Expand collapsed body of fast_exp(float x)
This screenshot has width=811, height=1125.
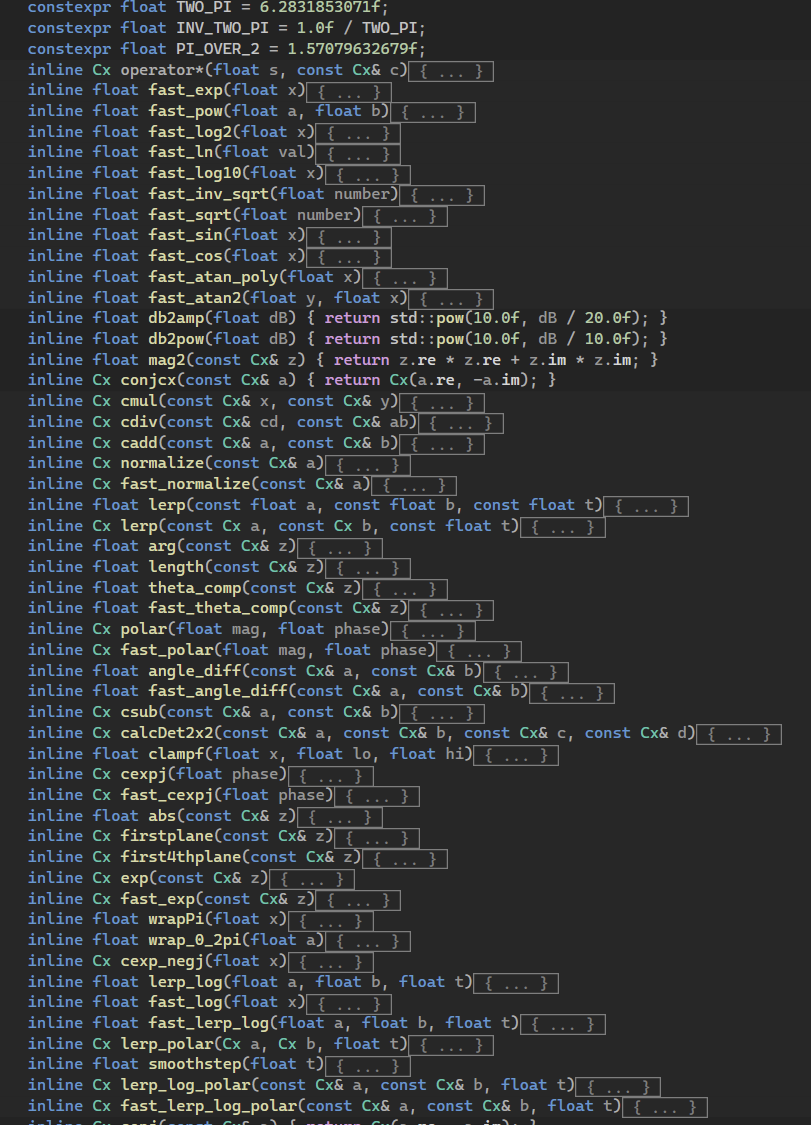349,92
